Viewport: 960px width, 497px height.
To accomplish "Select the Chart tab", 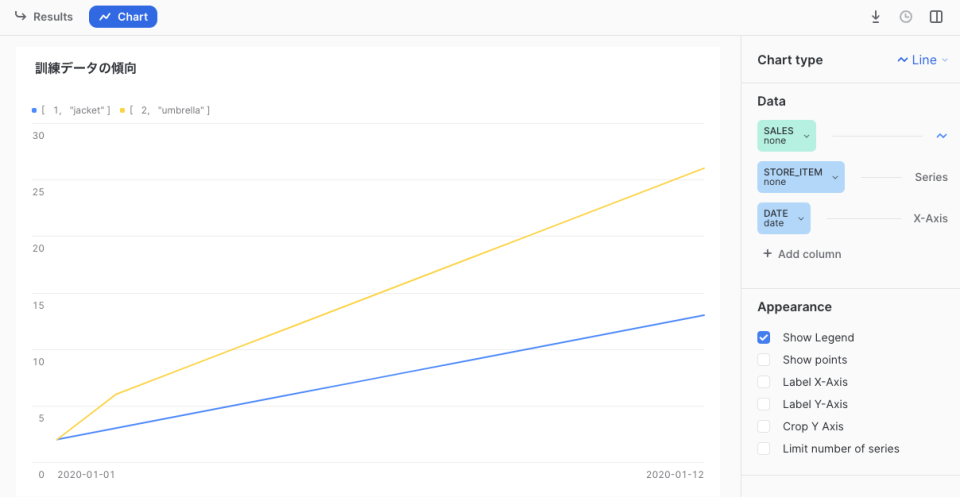I will pyautogui.click(x=123, y=17).
